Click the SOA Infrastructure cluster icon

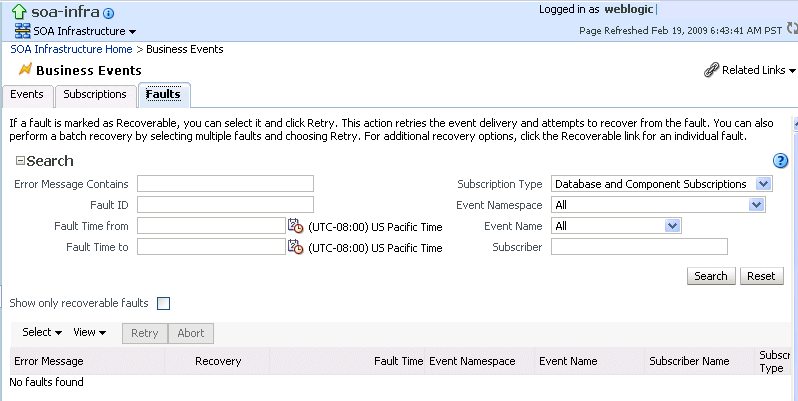(22, 31)
